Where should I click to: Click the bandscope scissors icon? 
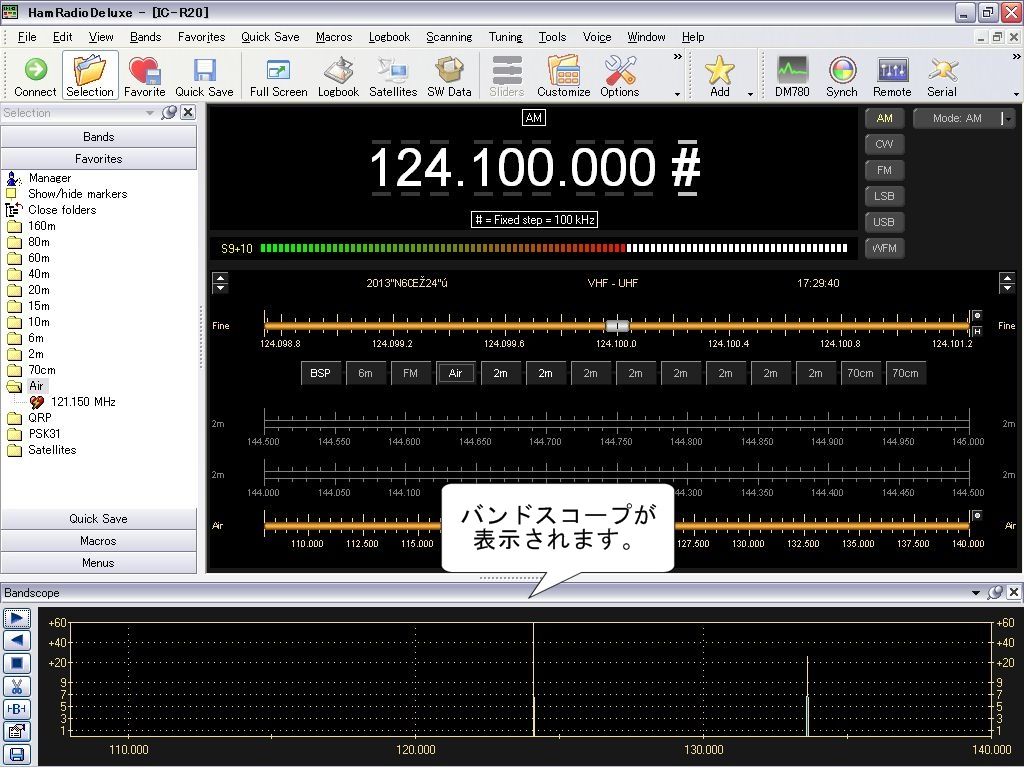click(x=17, y=686)
